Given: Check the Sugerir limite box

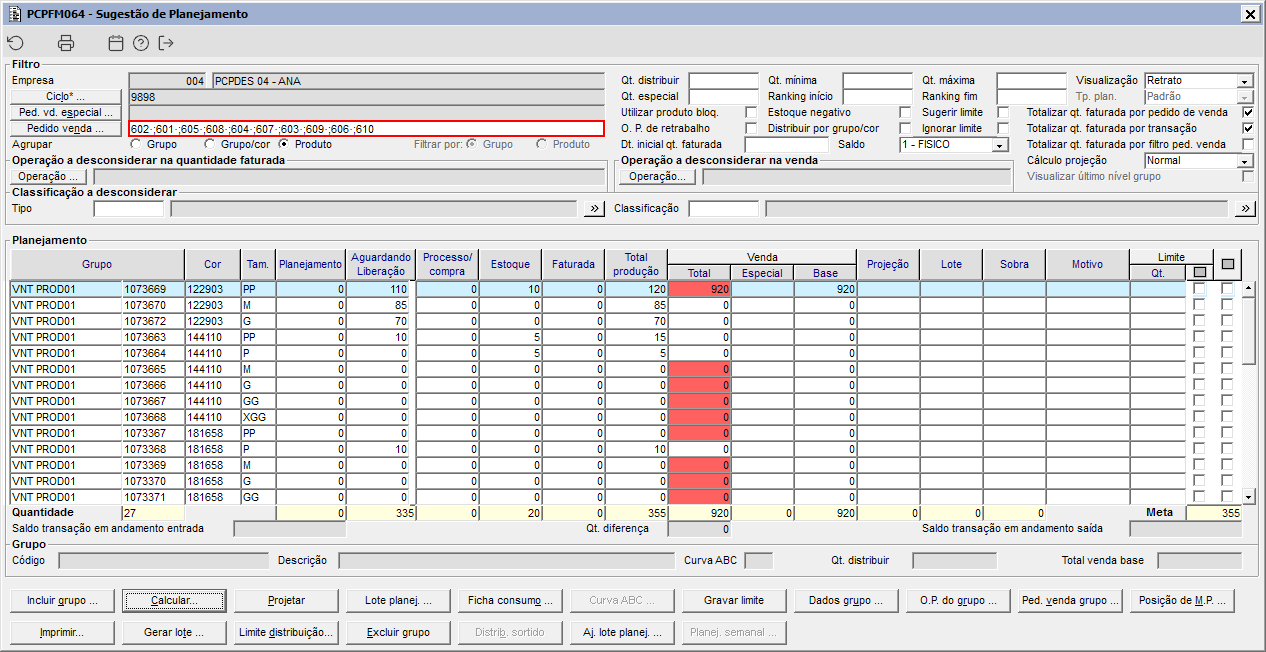Looking at the screenshot, I should point(1003,113).
